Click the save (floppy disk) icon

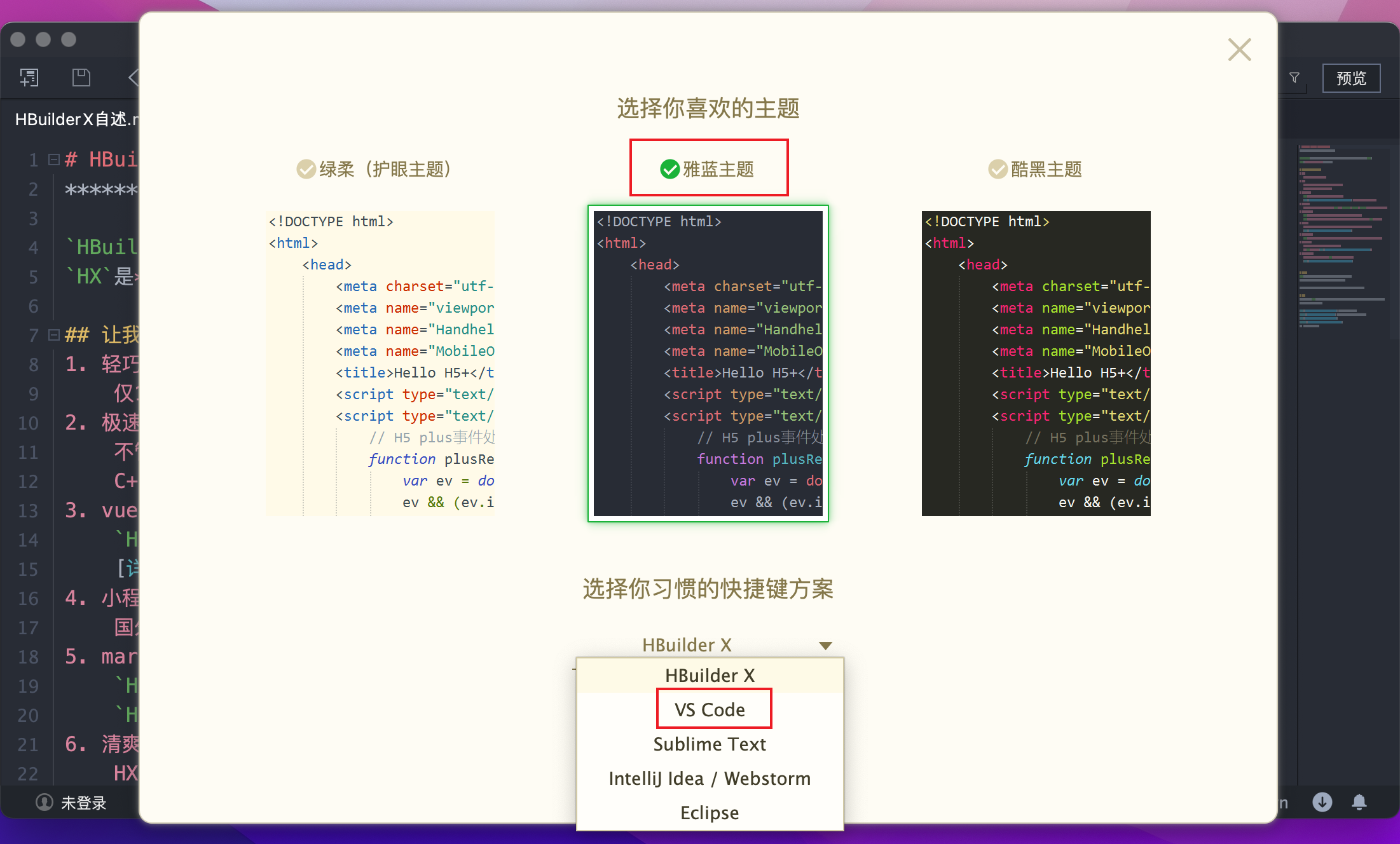pos(81,77)
